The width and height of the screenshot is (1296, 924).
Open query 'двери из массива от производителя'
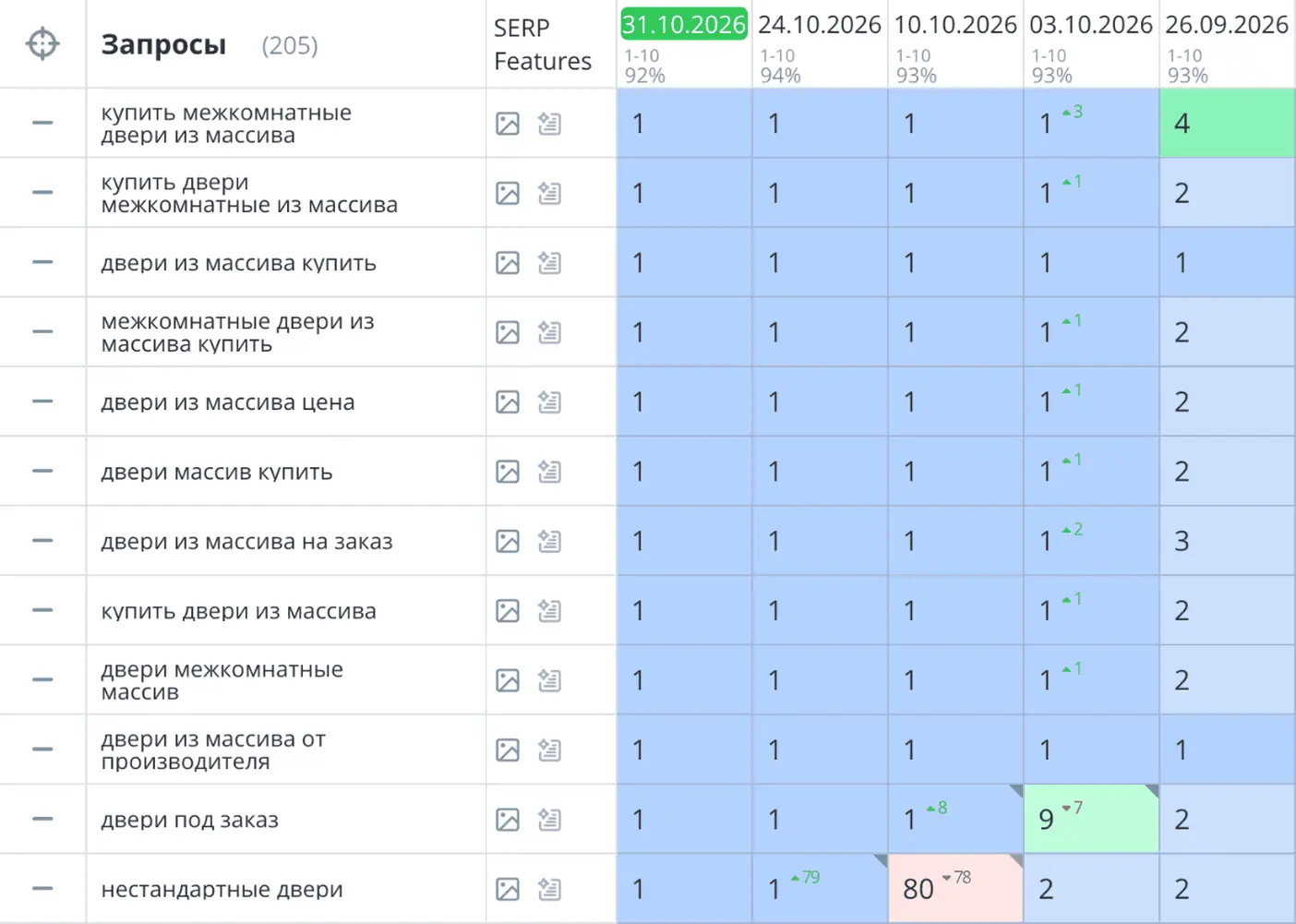pos(213,750)
